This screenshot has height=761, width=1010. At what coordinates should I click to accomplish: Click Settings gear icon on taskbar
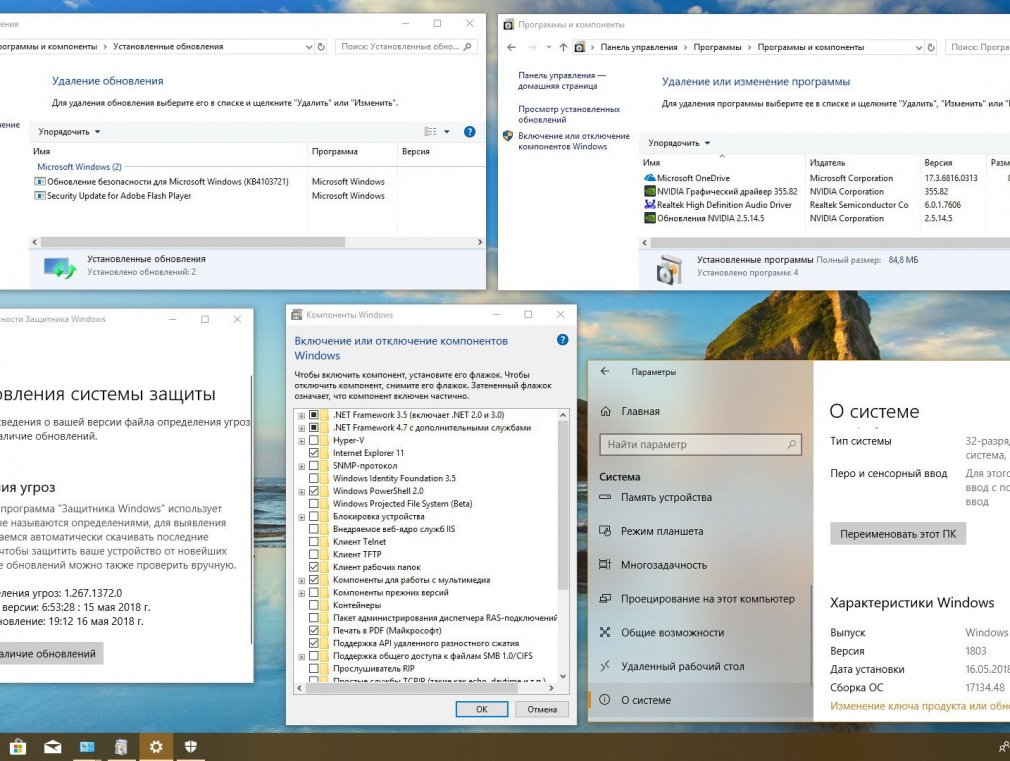click(156, 747)
